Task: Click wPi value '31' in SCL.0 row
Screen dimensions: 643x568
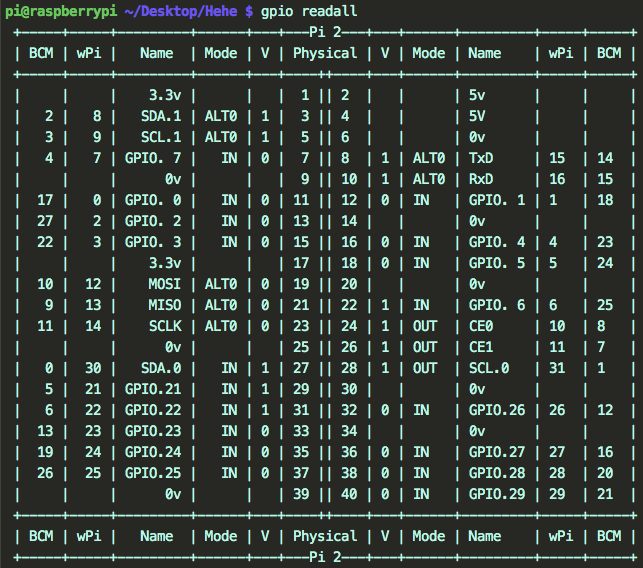Action: (x=557, y=368)
